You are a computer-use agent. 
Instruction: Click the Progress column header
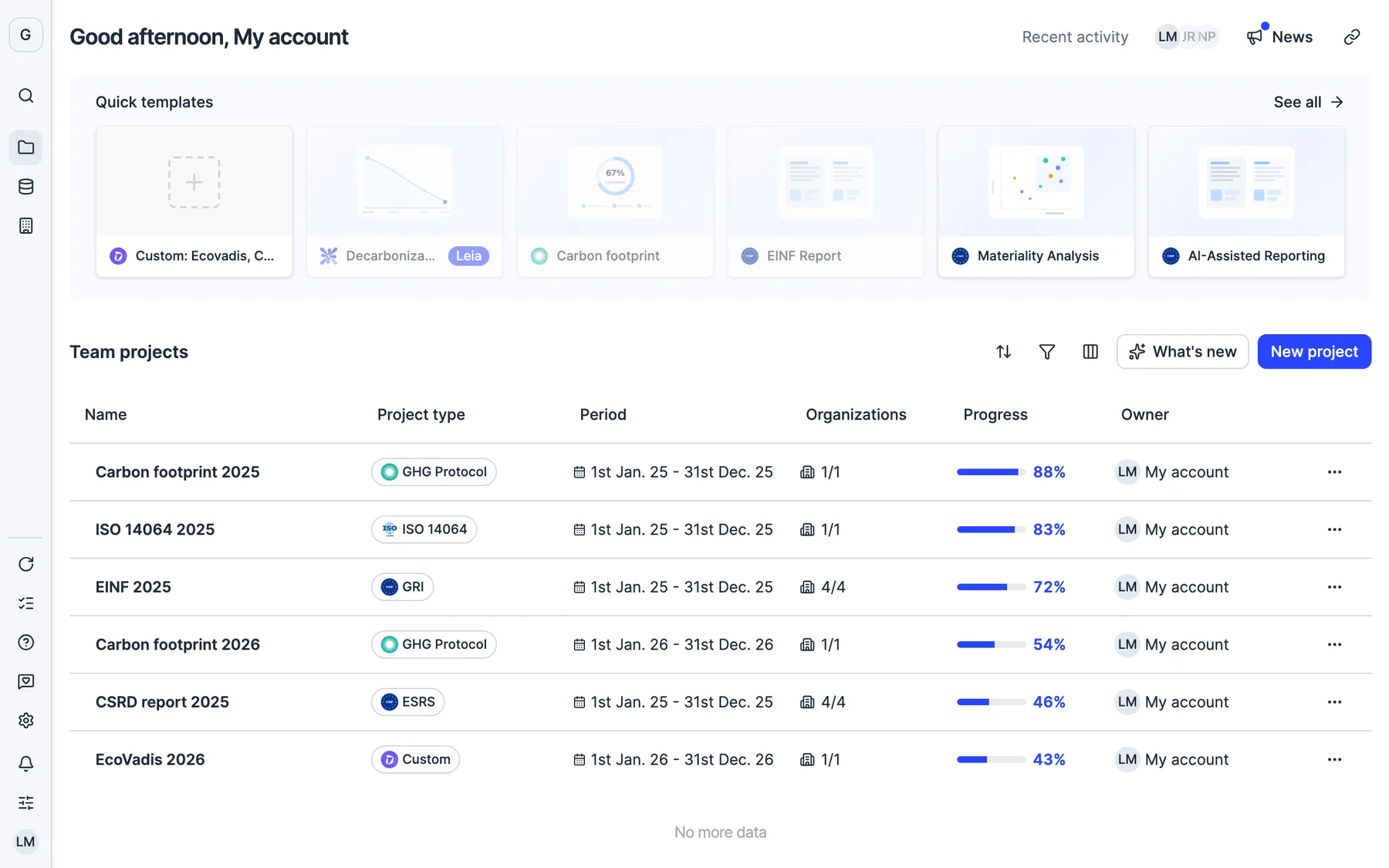pos(995,414)
